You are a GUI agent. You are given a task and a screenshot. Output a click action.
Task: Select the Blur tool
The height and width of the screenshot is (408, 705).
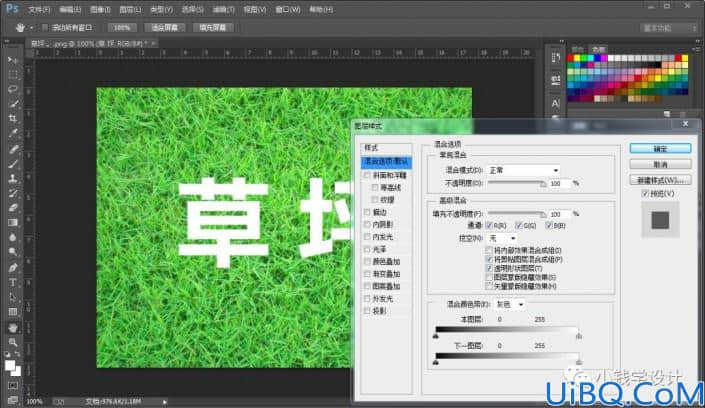point(13,238)
